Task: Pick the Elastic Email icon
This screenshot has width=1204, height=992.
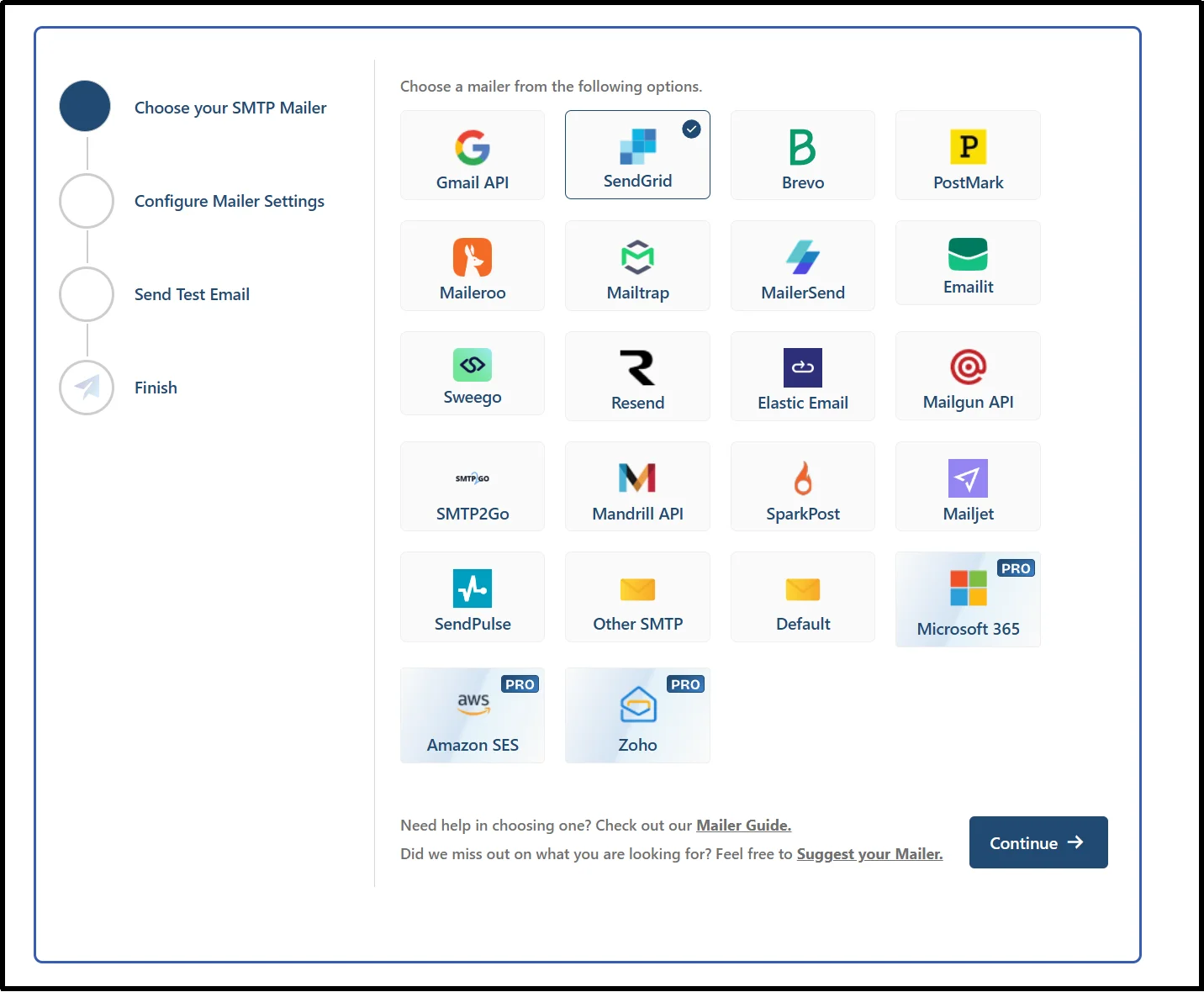Action: 803,367
